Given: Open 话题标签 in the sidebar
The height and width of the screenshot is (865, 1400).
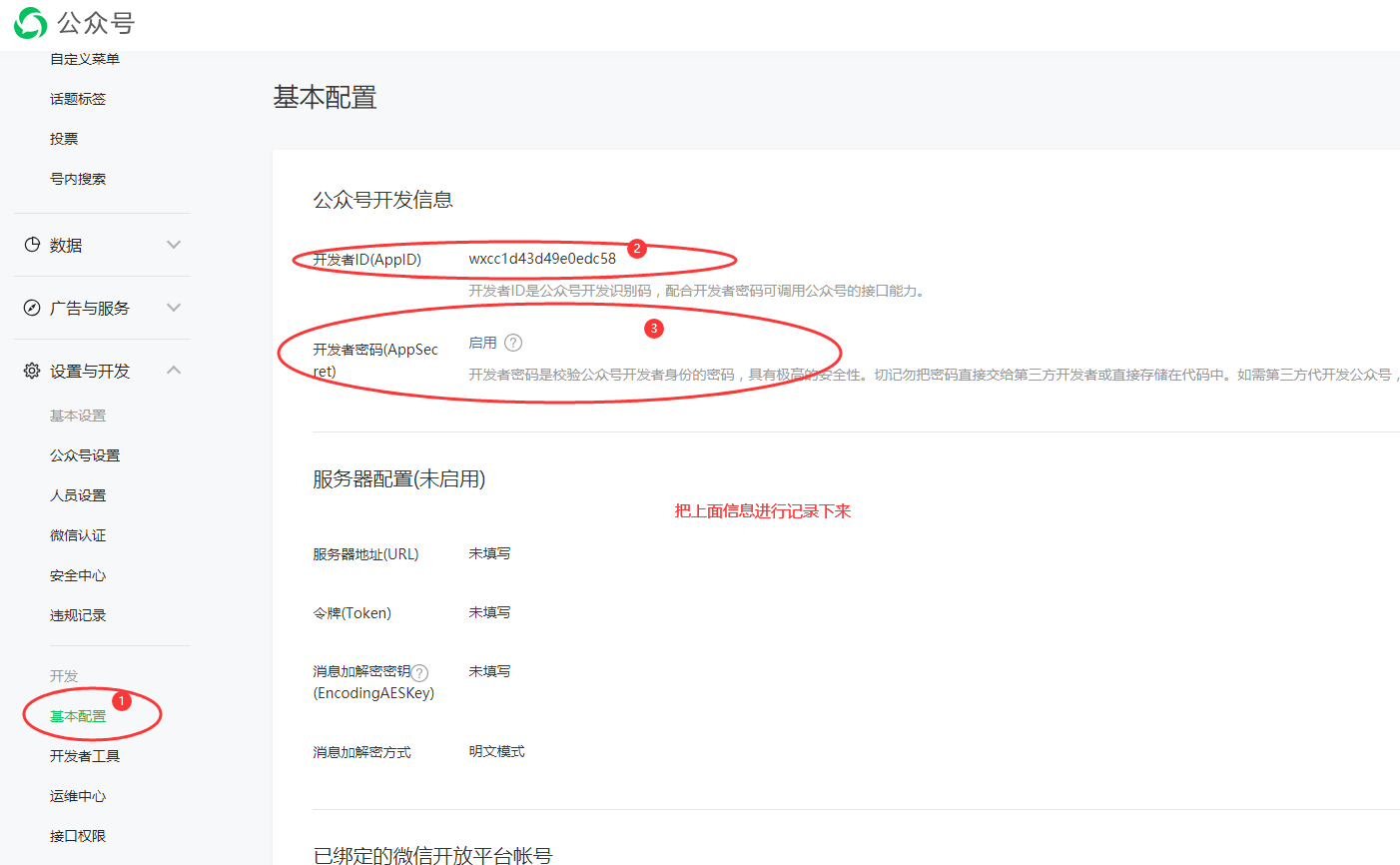Looking at the screenshot, I should click(x=78, y=99).
